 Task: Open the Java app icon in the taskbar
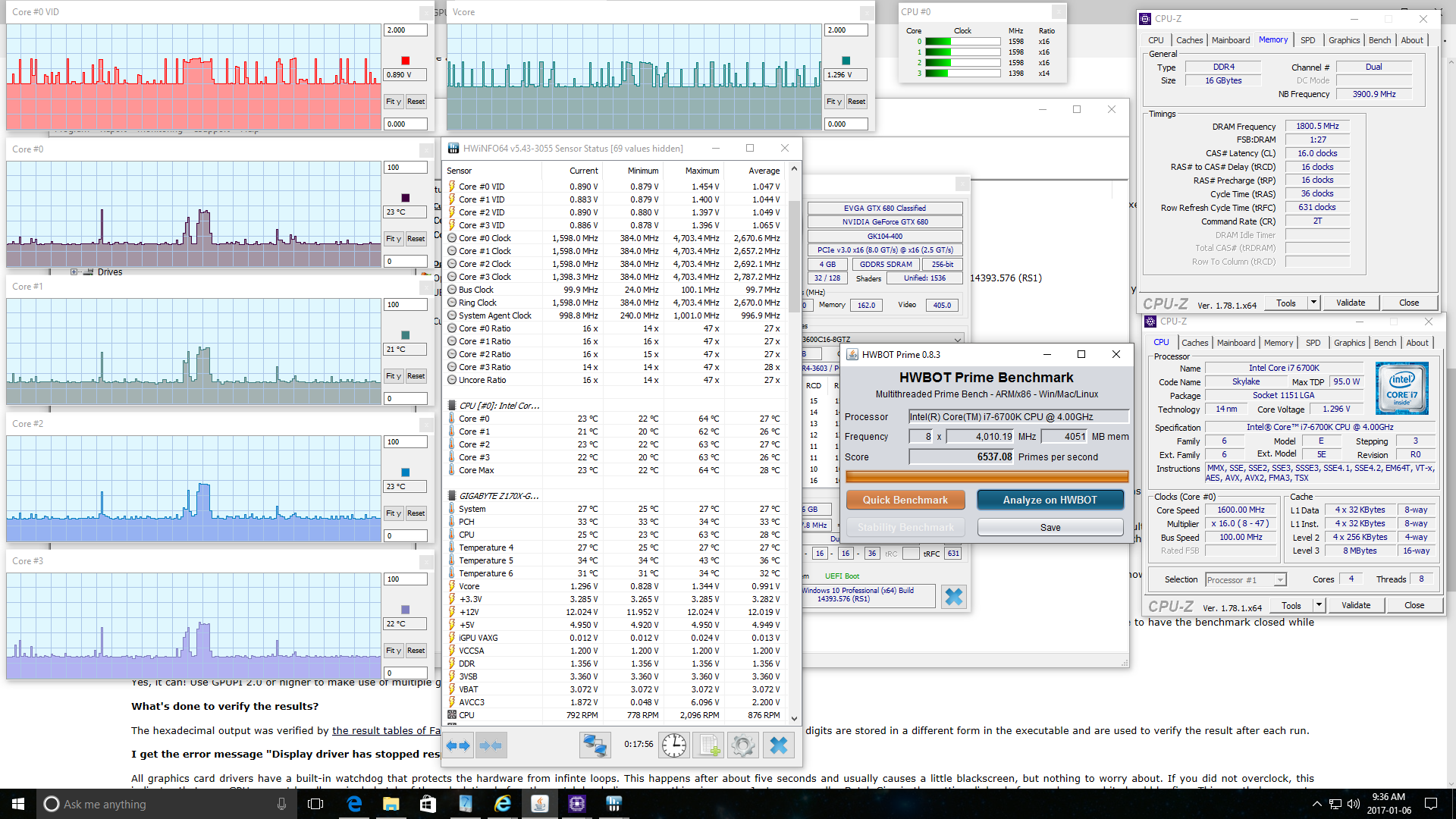[540, 804]
